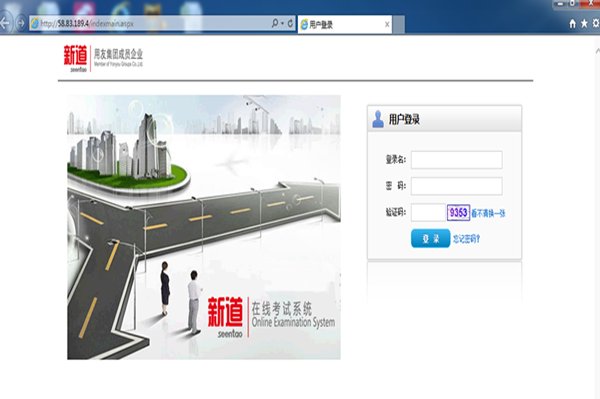Click the 验证码 captcha input field

point(428,212)
